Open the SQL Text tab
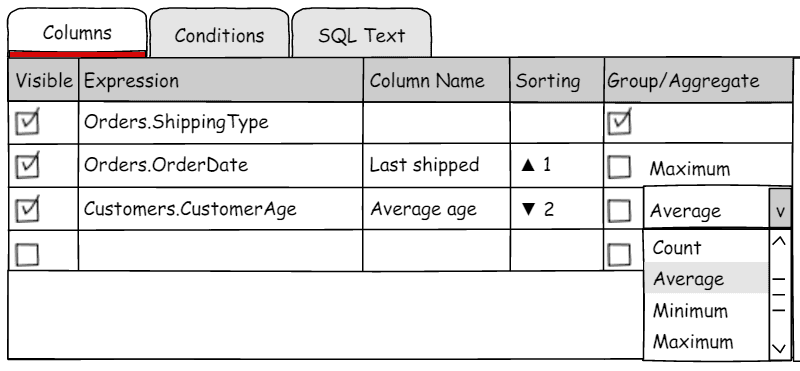 point(361,35)
